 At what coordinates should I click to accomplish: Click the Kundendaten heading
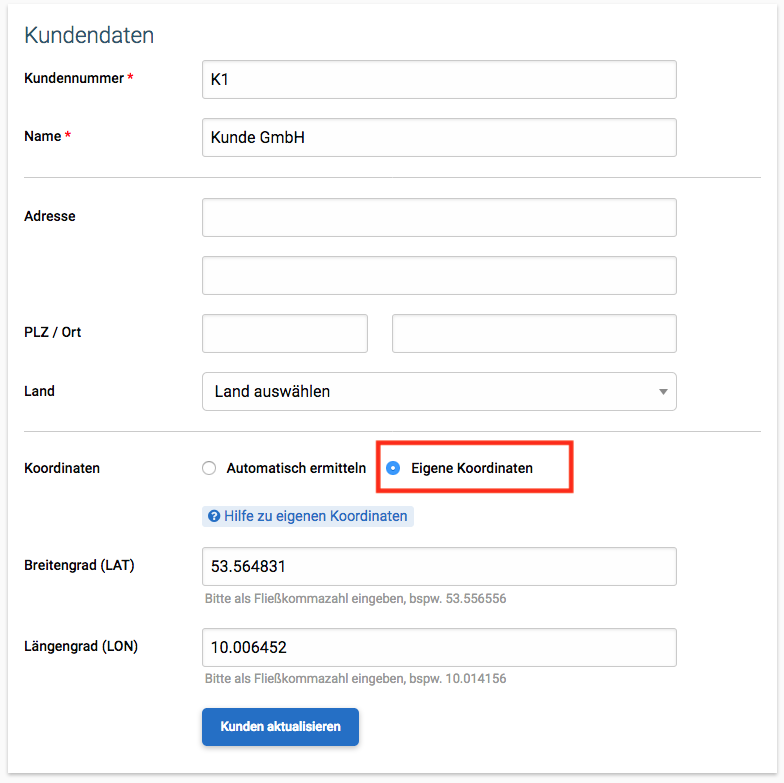89,35
